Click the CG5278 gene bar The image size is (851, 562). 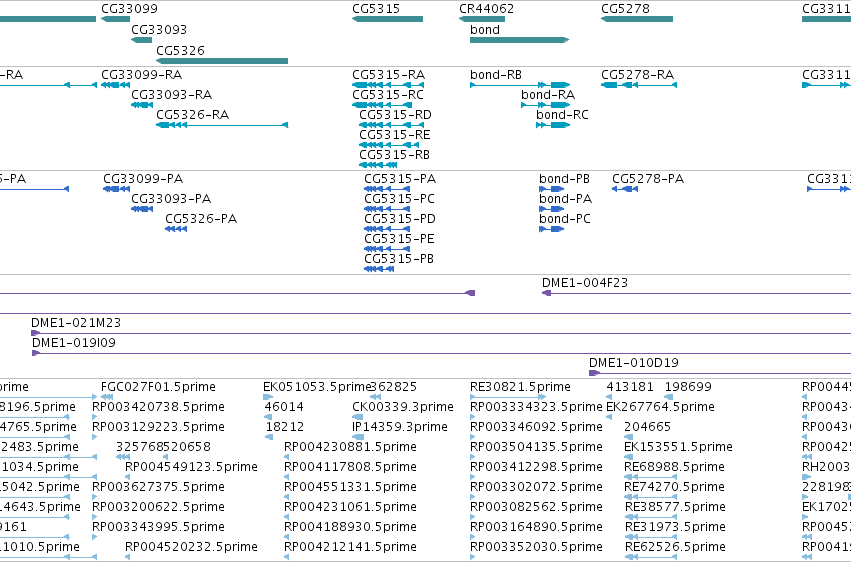click(637, 19)
